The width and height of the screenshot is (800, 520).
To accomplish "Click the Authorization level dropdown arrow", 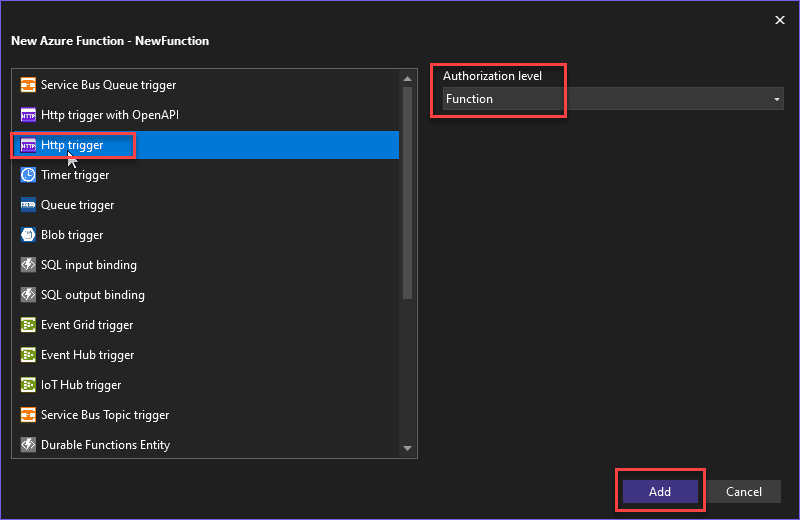I will (x=777, y=99).
